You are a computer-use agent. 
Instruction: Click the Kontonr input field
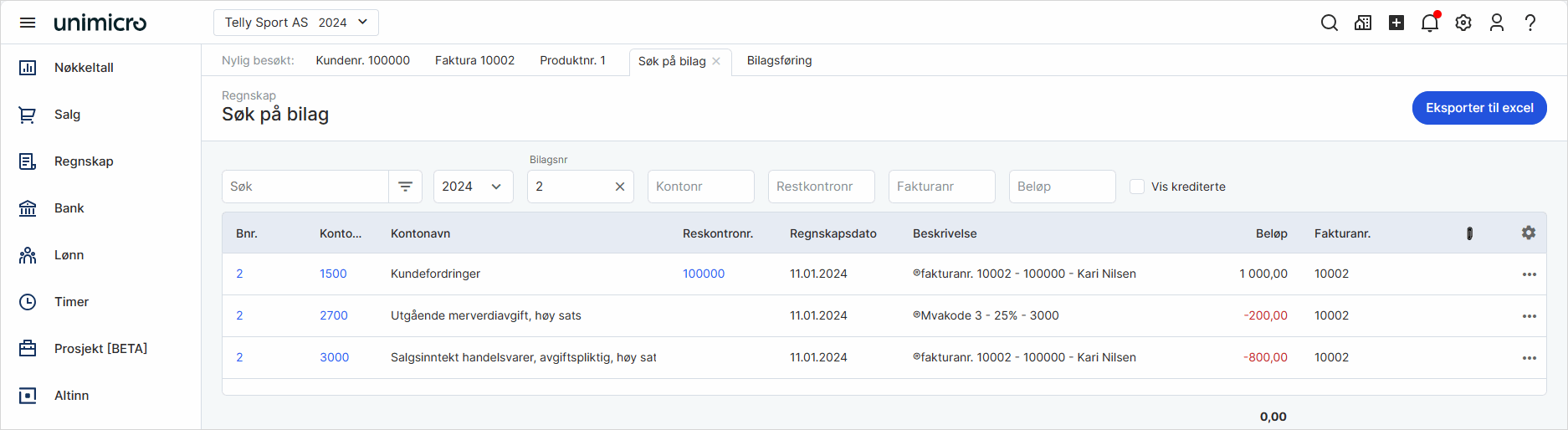(700, 187)
